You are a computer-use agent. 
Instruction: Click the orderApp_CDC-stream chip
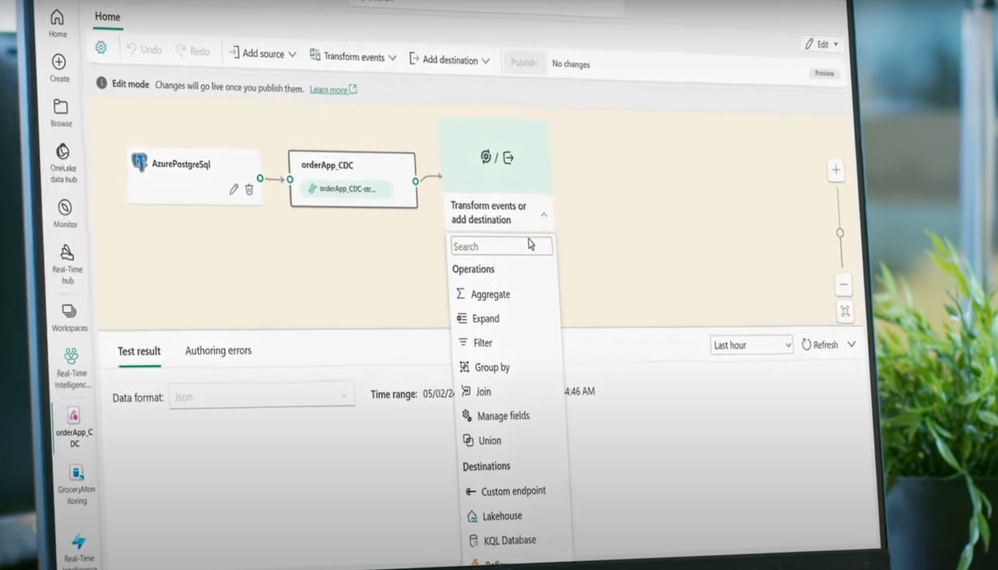click(x=346, y=189)
